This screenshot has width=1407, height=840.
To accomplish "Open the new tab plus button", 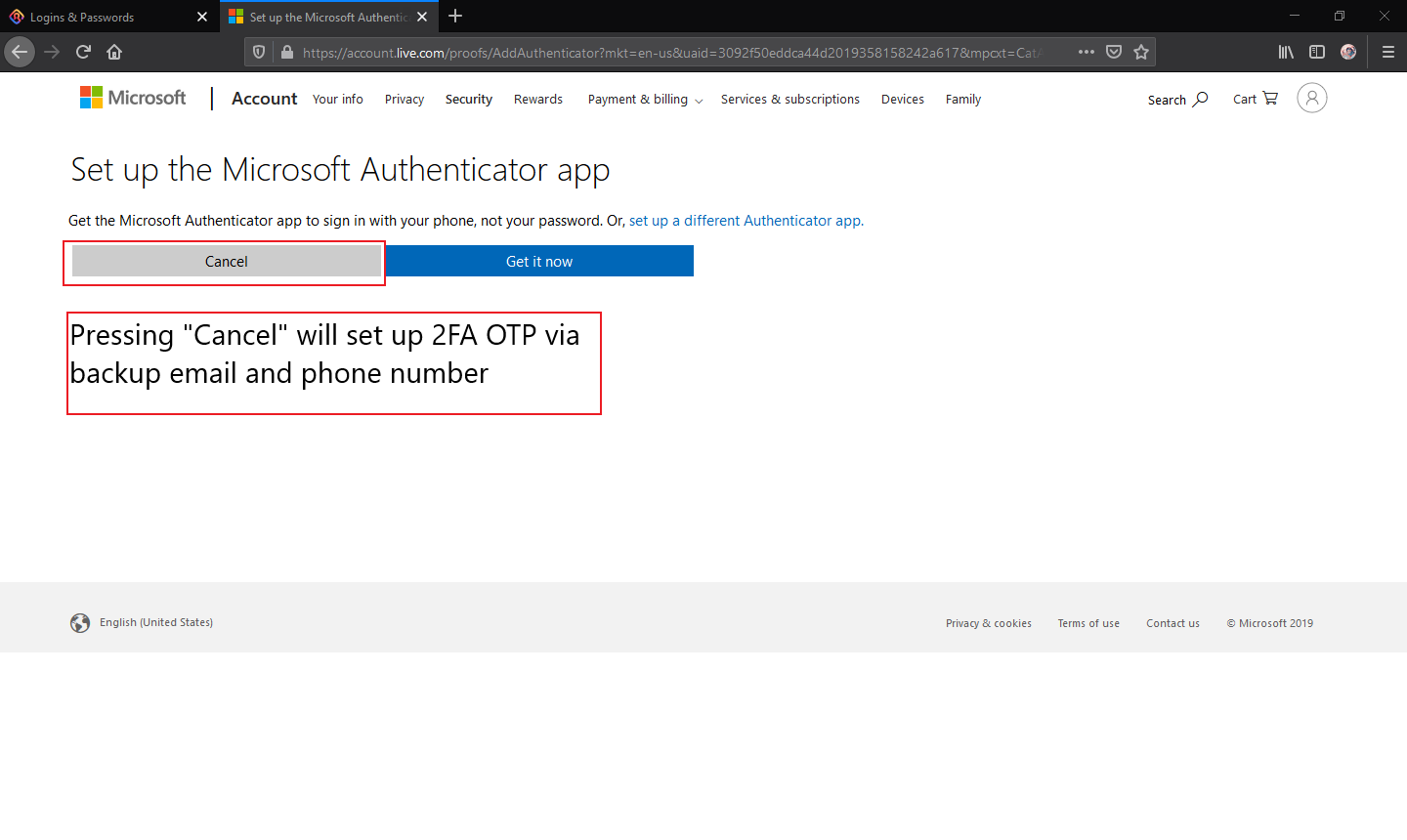I will tap(455, 17).
